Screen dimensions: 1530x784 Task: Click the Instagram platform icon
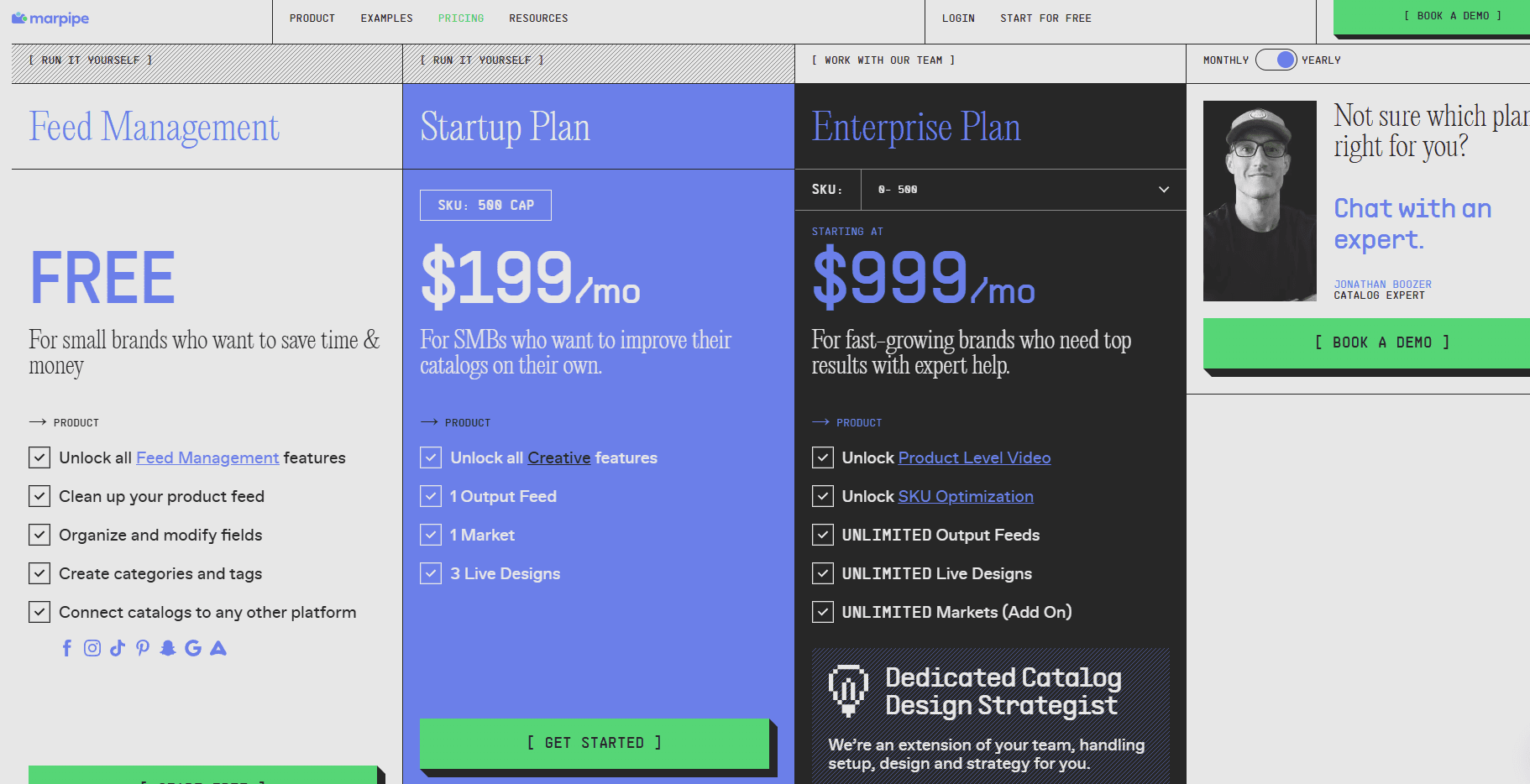pos(92,647)
